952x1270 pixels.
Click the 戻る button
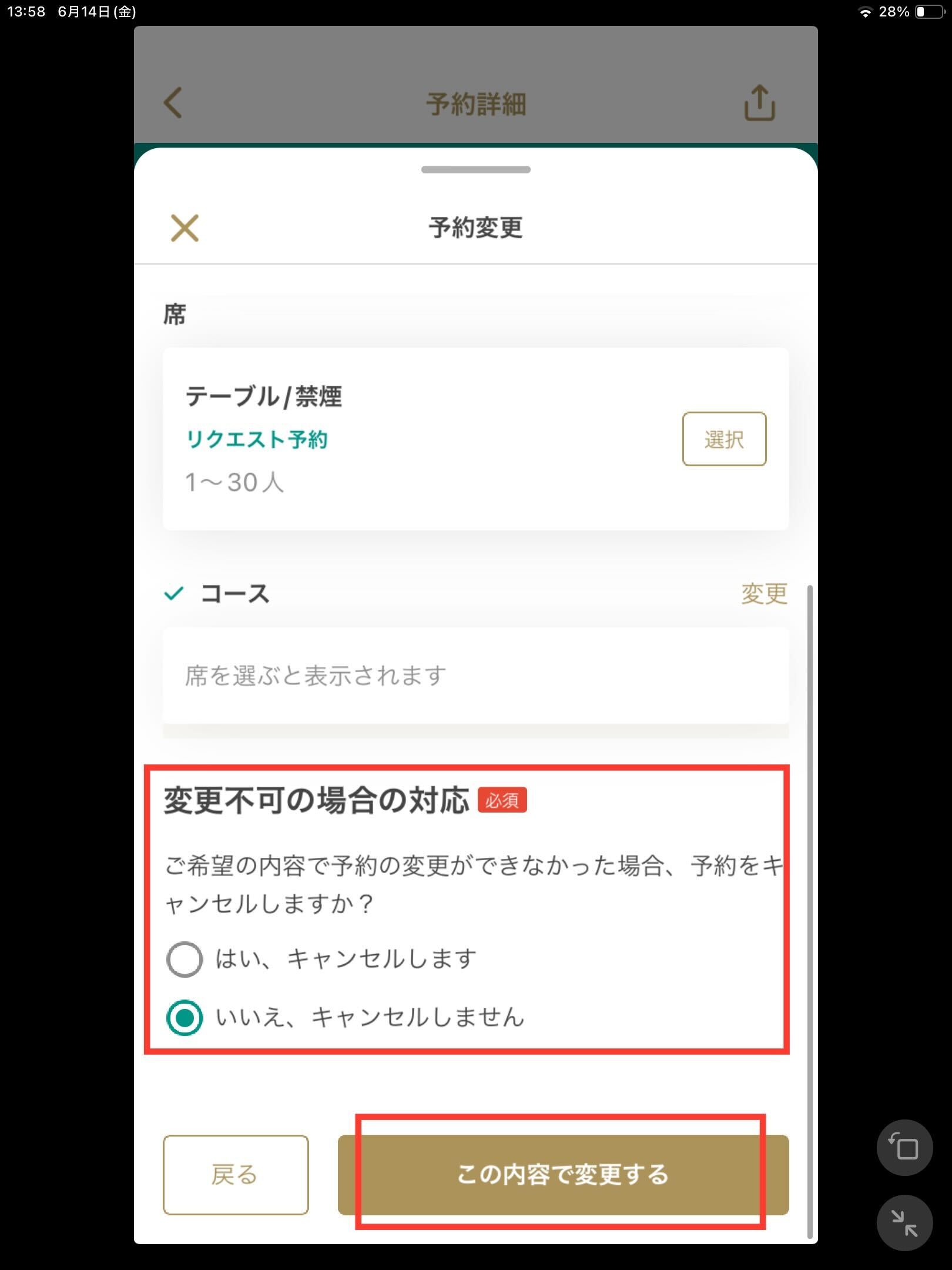pos(236,1175)
